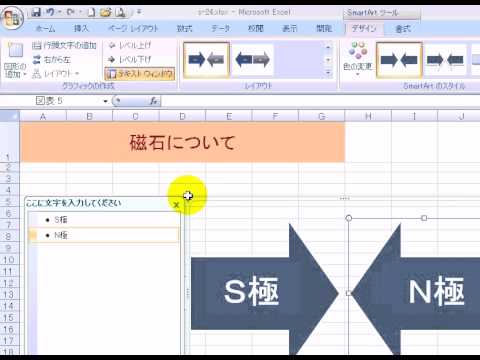Select the first SmartArt style thumbnail

pos(399,60)
